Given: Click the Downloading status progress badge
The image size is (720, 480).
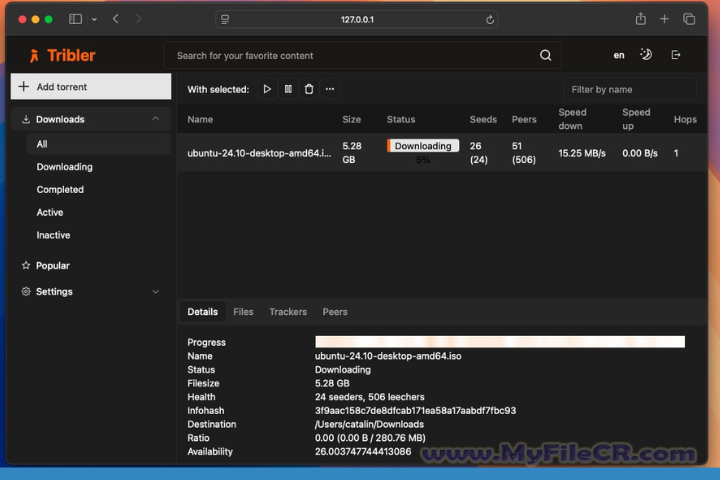Looking at the screenshot, I should [x=422, y=146].
